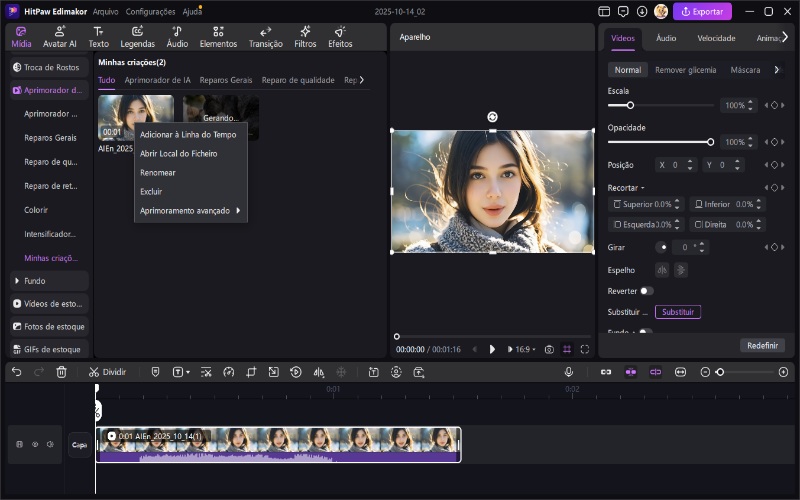Expand Aprimoramento avançado submenu
800x500 pixels.
(x=190, y=211)
